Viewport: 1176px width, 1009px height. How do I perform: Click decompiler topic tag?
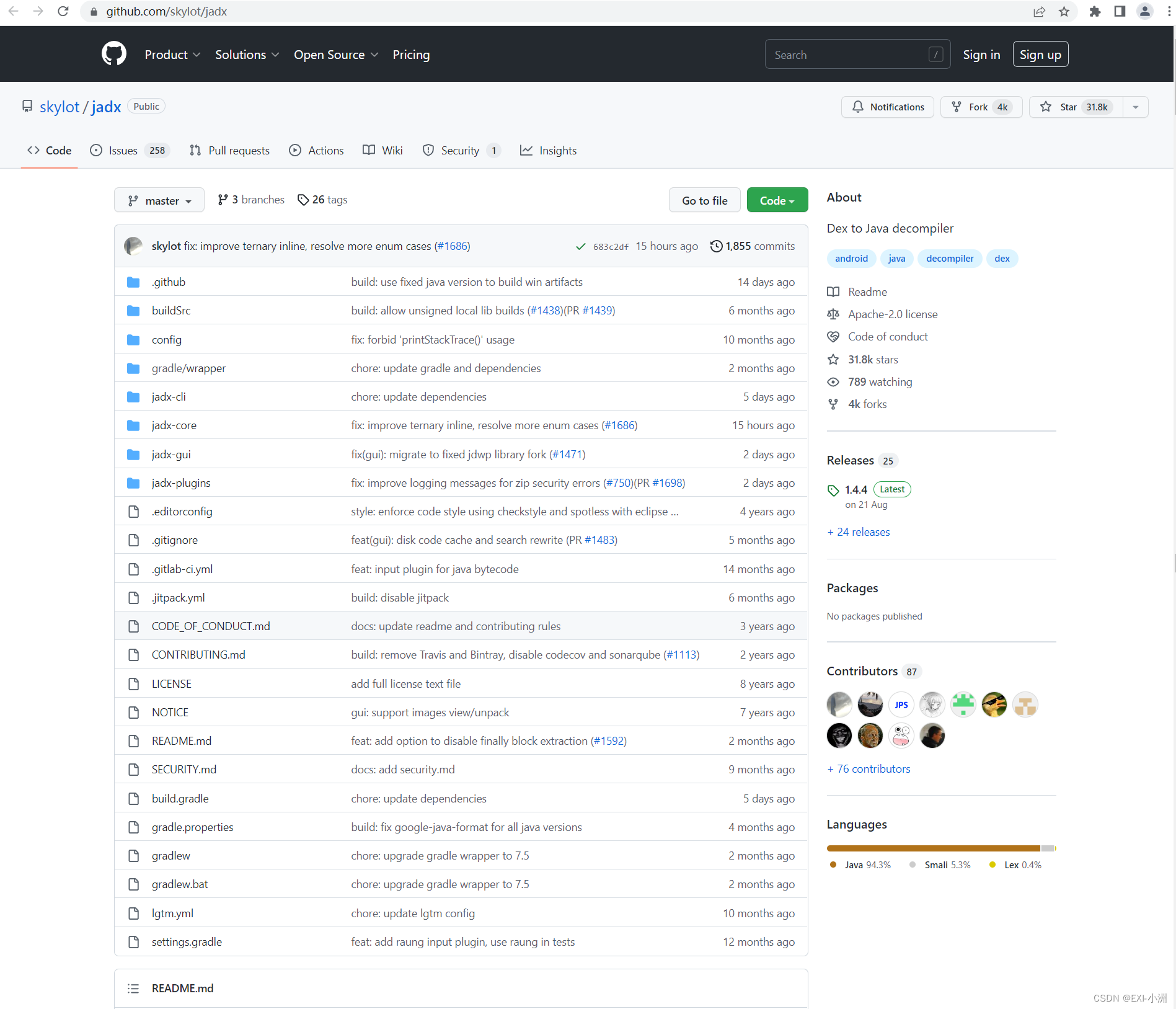click(950, 259)
